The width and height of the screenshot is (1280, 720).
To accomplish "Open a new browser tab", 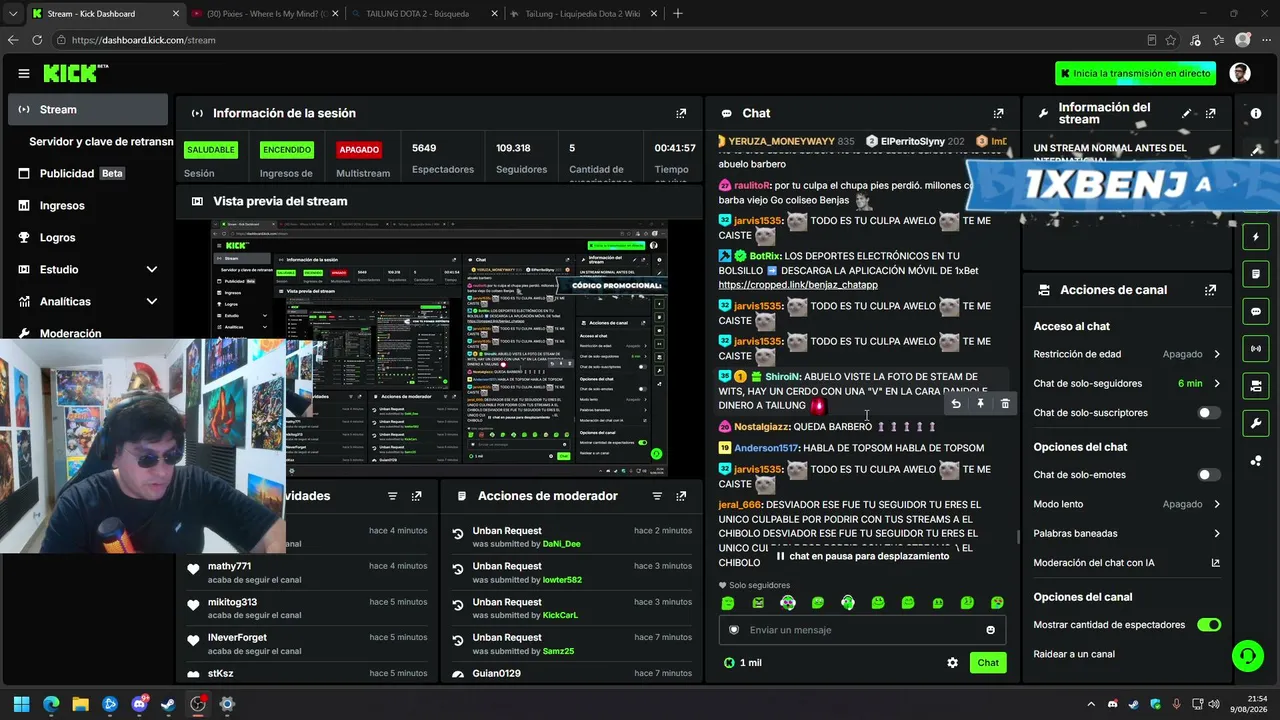I will [x=678, y=14].
